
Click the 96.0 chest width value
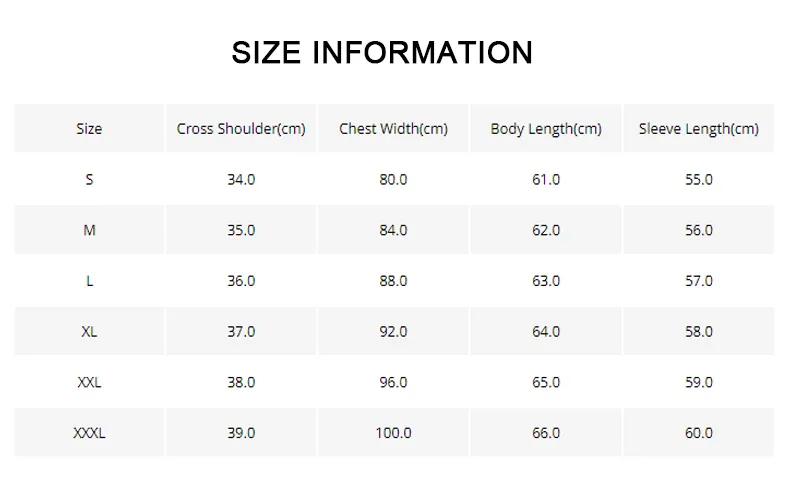[x=393, y=382]
